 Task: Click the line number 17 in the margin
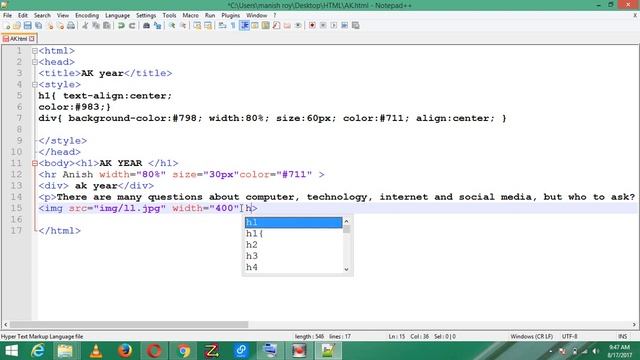pos(16,231)
